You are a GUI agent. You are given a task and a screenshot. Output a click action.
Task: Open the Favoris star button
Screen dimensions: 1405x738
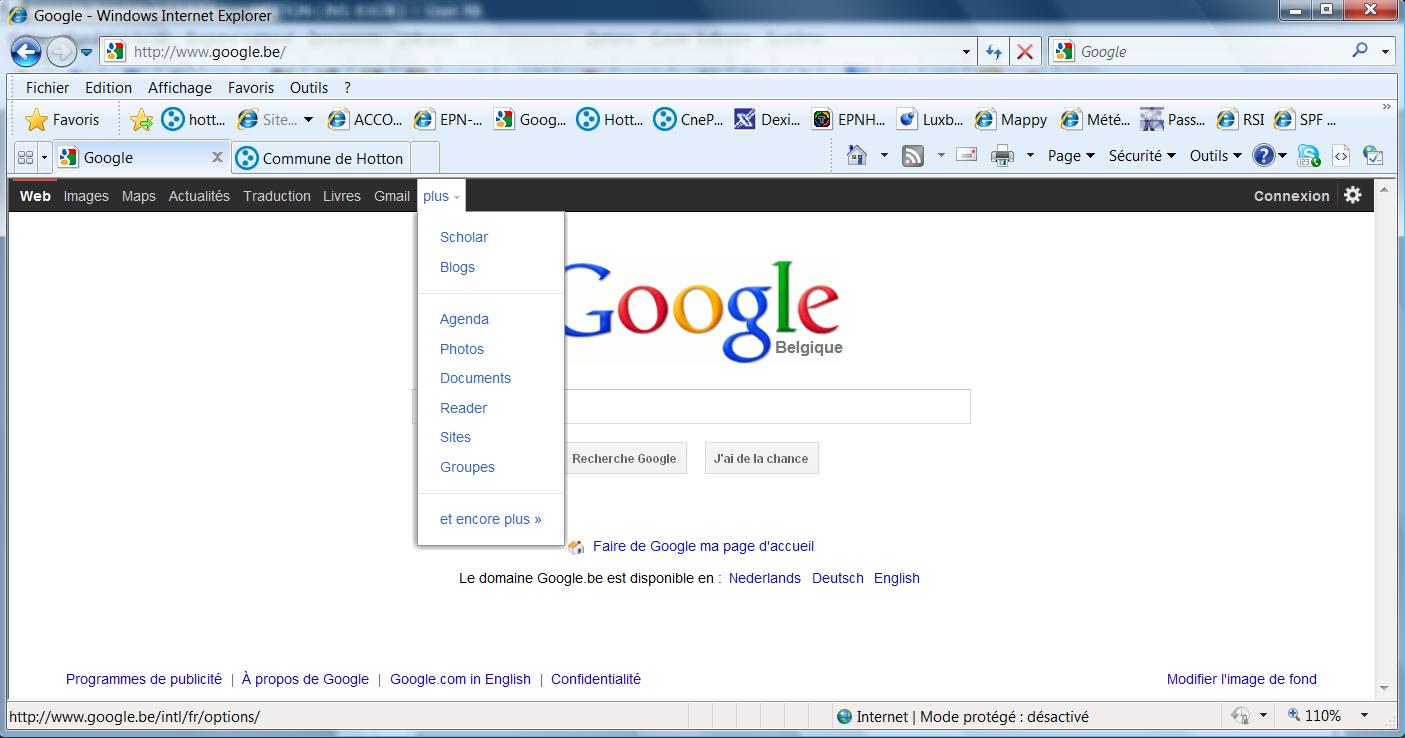(62, 120)
